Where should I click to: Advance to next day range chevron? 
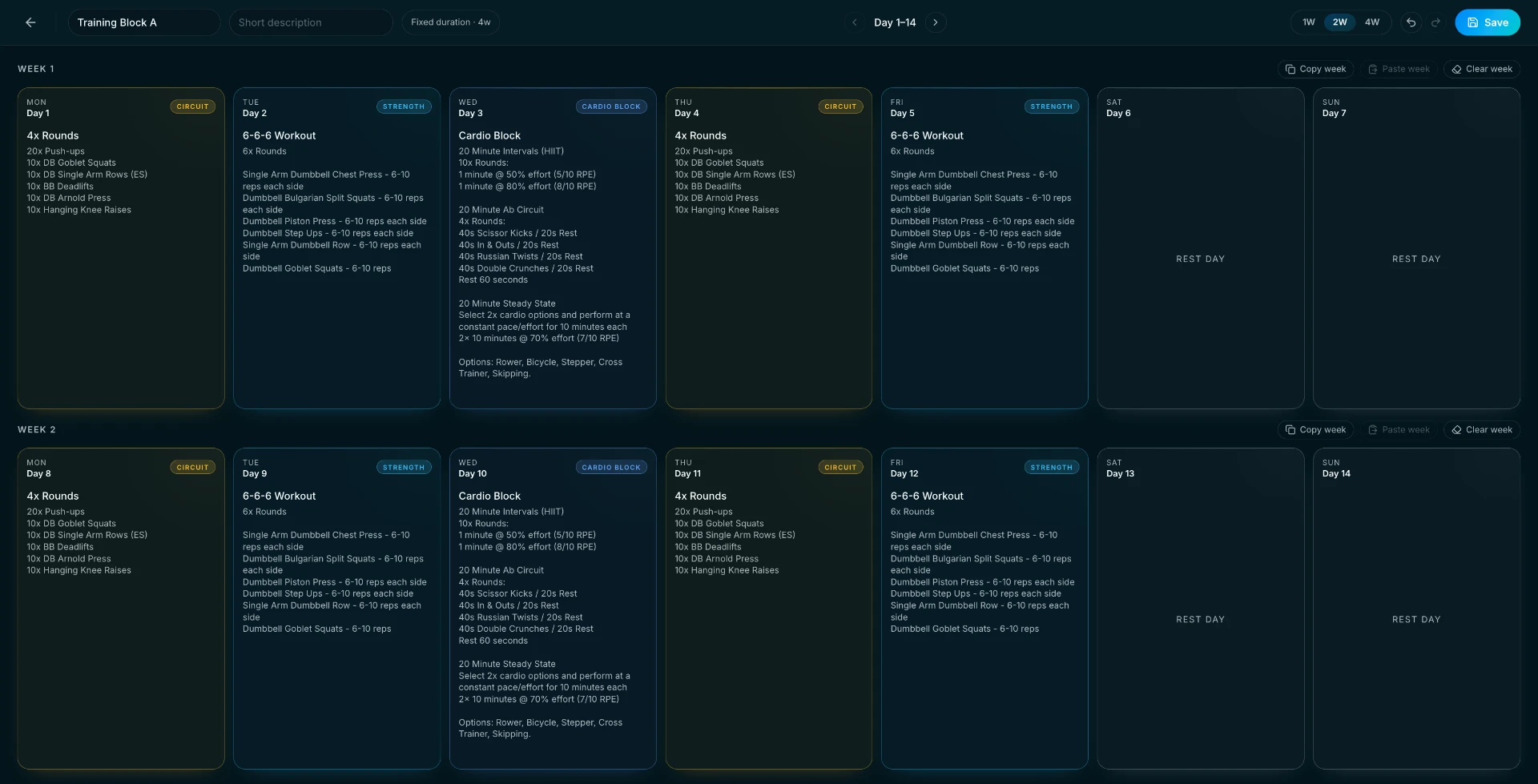click(x=936, y=22)
